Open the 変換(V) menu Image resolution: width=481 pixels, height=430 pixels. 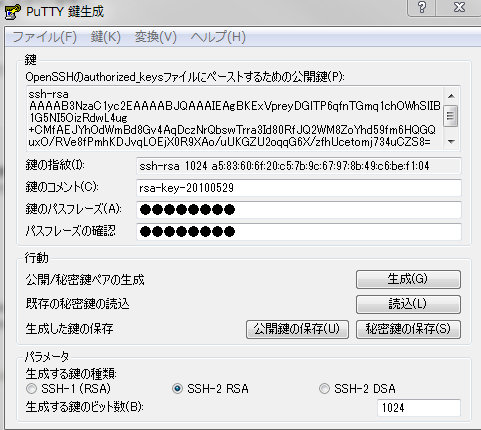[x=155, y=37]
